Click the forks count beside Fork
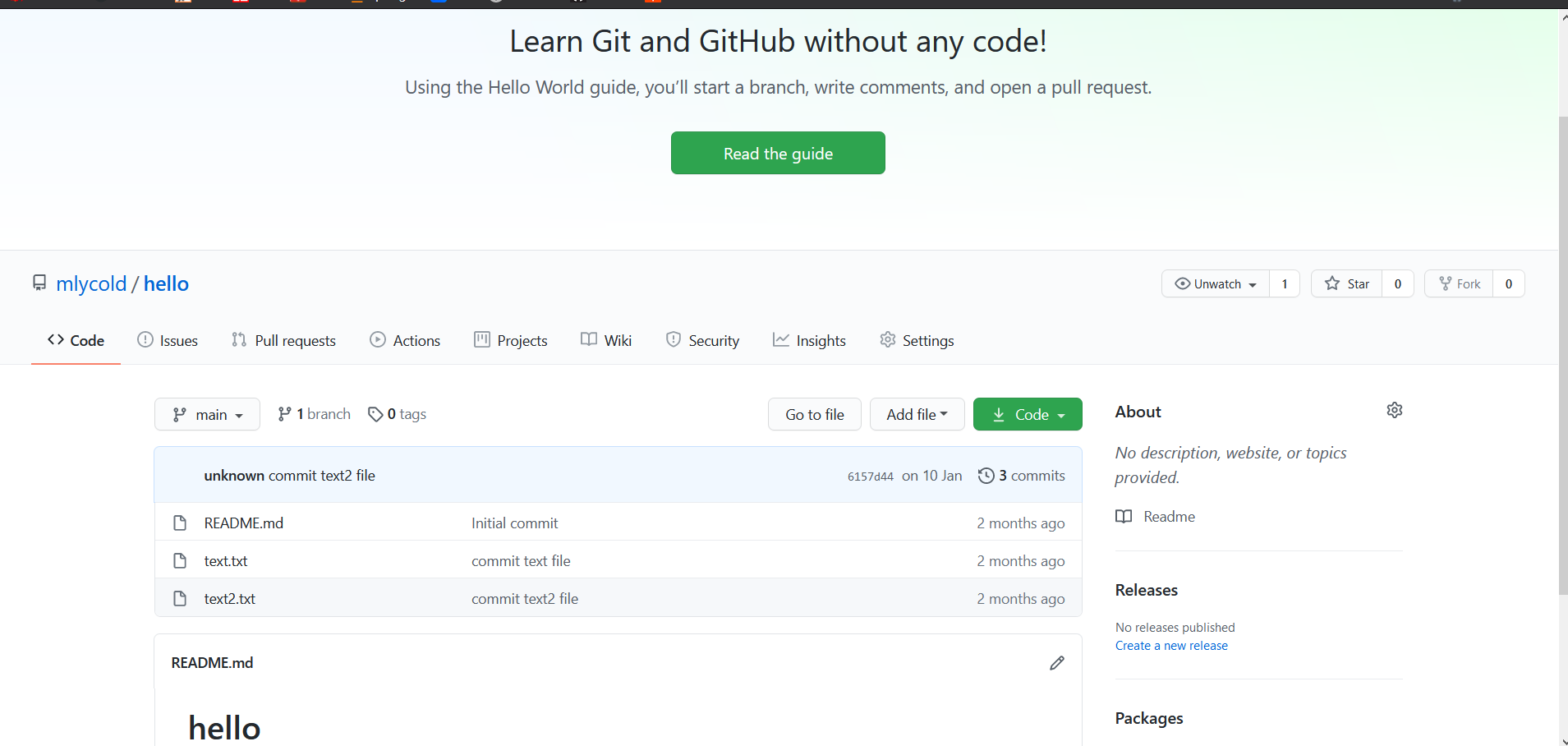 pos(1509,283)
